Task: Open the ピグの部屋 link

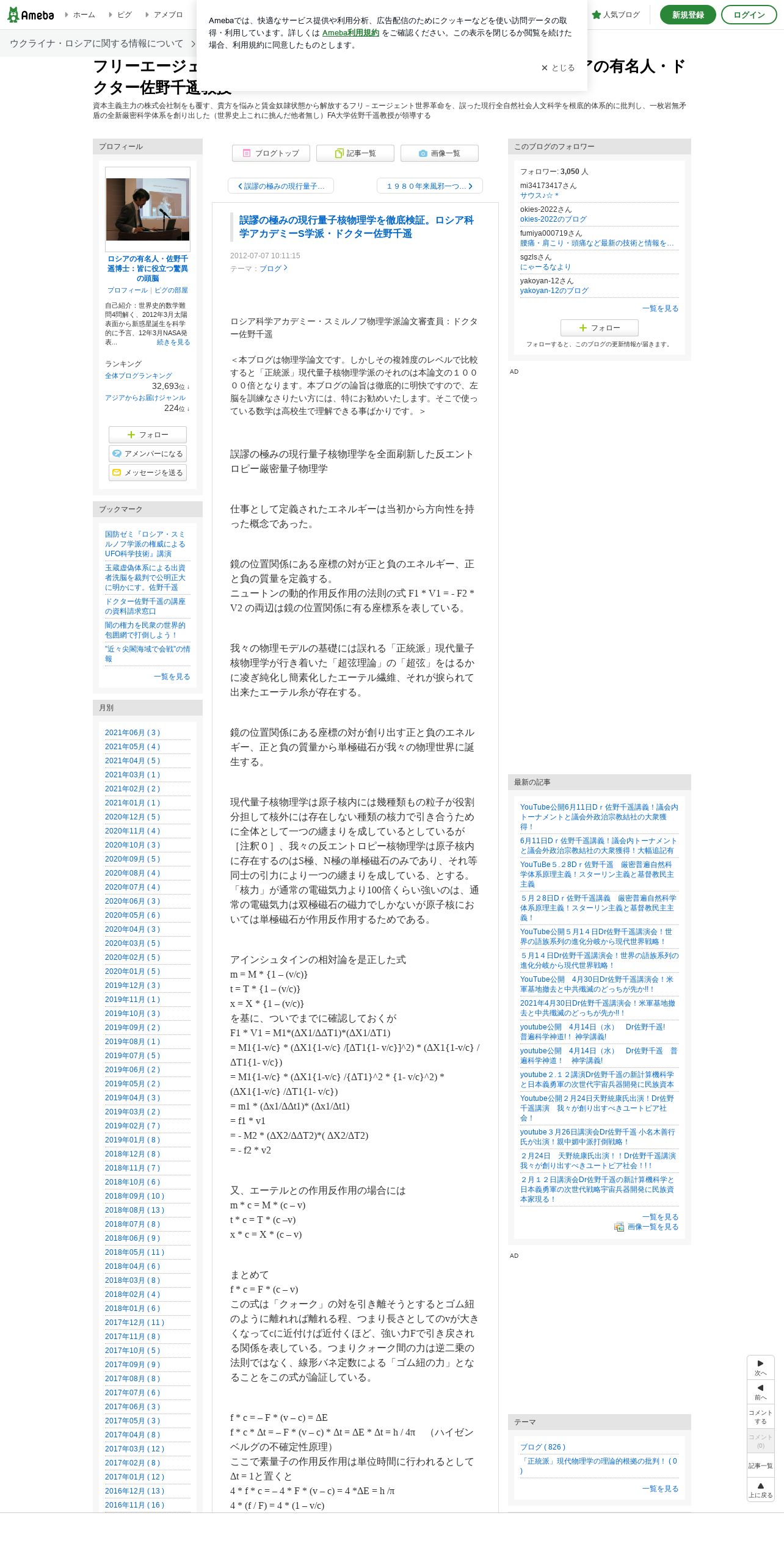Action: point(171,291)
